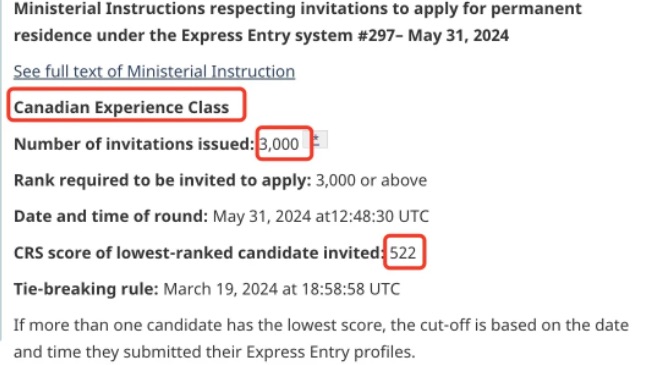Click the Date and time of round label
This screenshot has height=365, width=650.
[x=111, y=216]
